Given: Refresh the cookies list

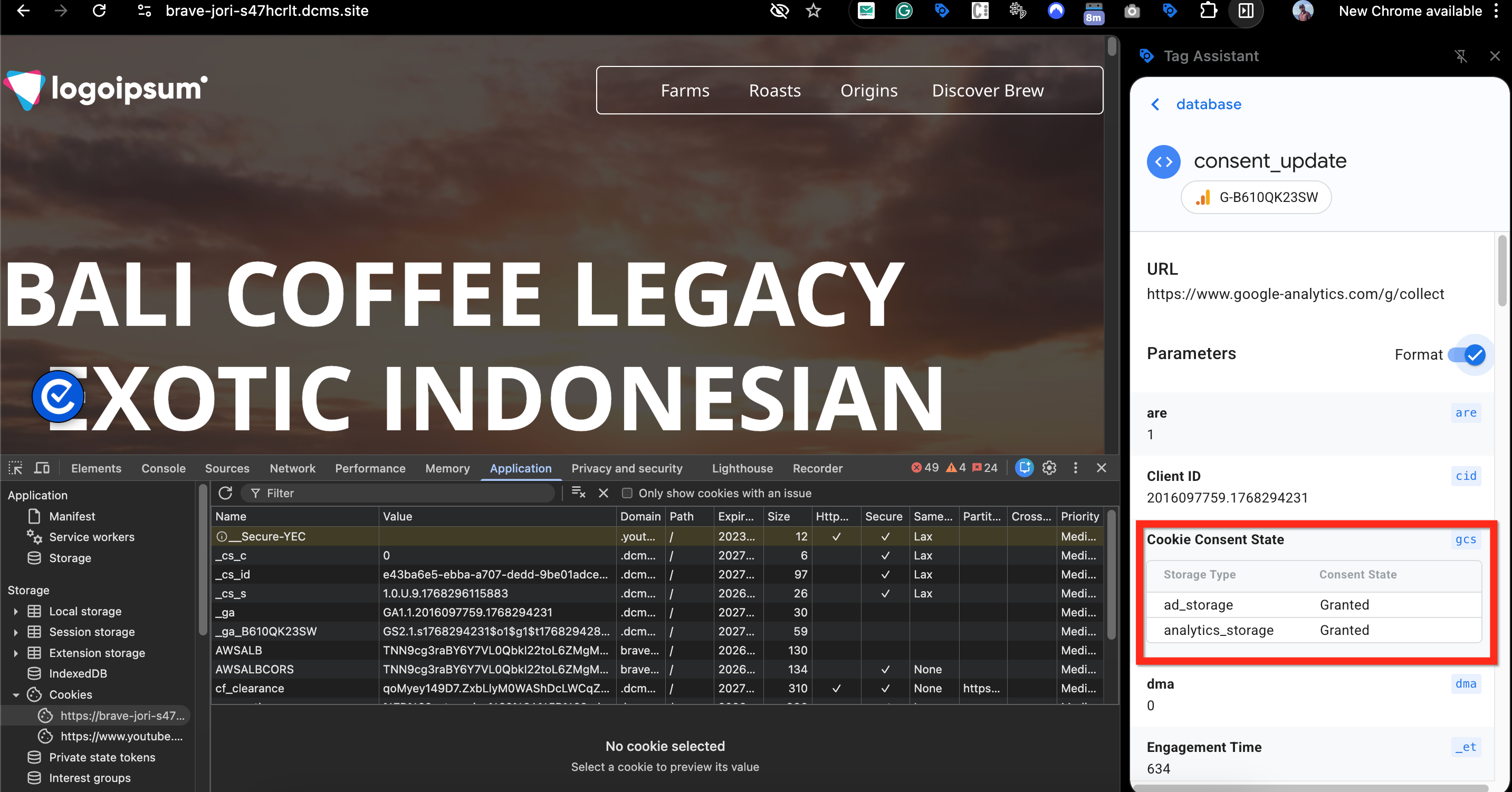Looking at the screenshot, I should point(225,493).
